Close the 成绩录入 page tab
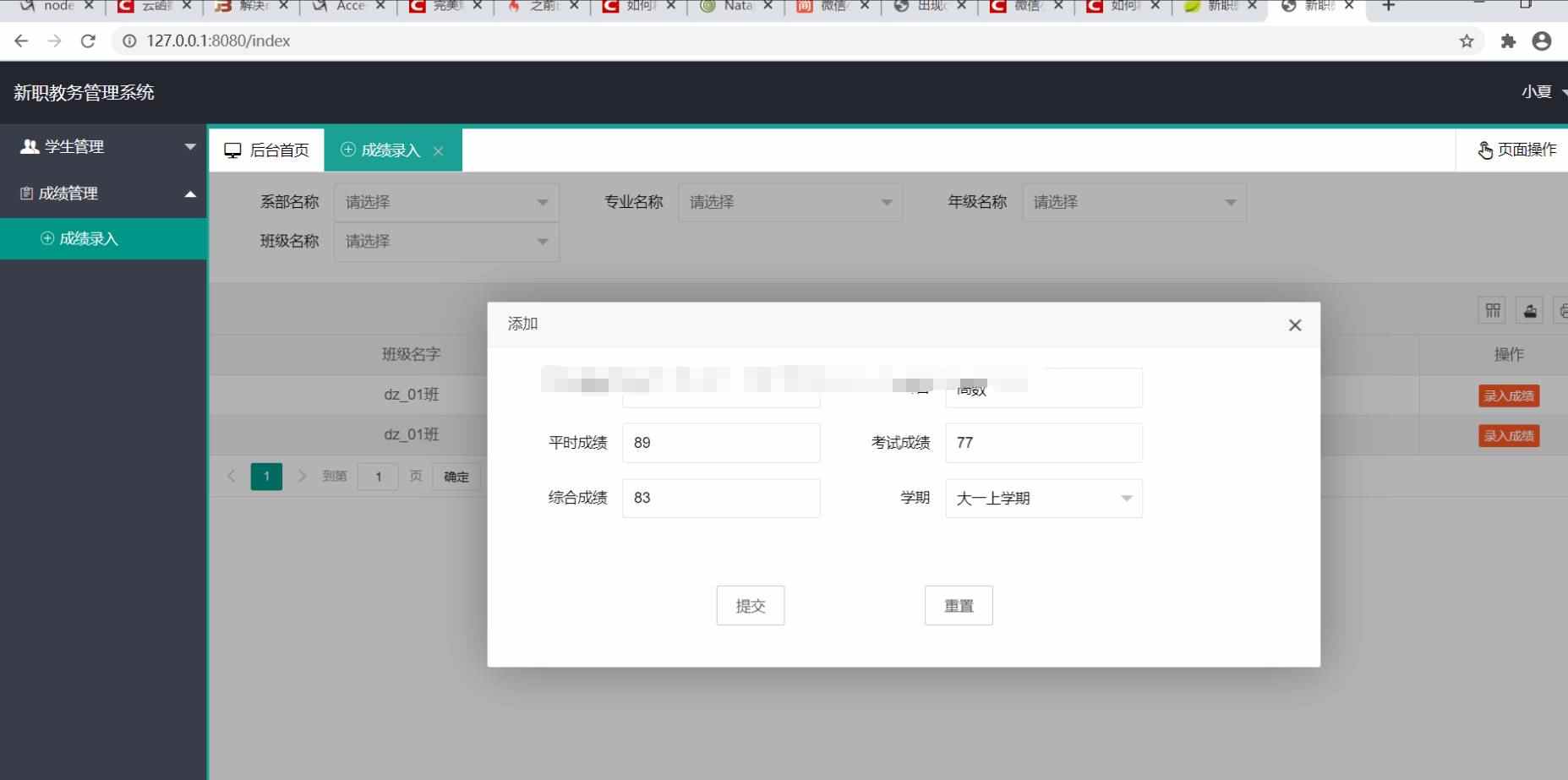 (438, 151)
